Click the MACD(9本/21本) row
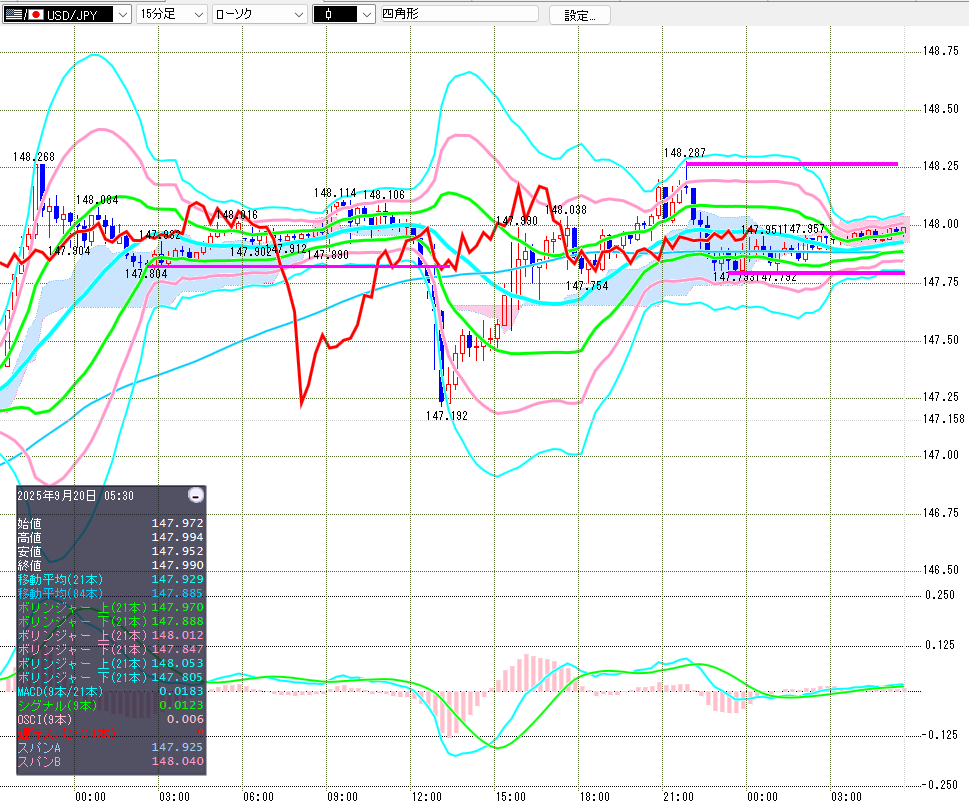Screen dimensions: 969x806 [x=110, y=692]
